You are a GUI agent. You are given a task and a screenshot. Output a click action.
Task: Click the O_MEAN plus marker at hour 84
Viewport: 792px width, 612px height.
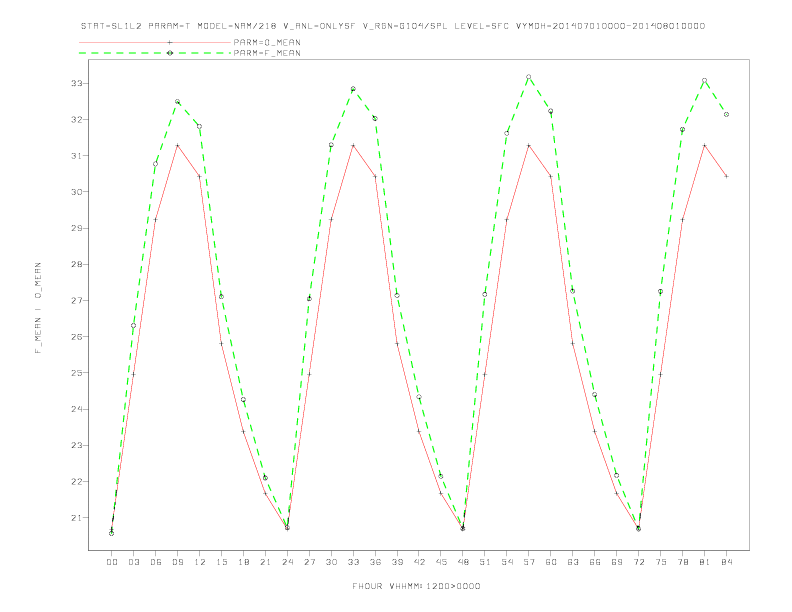click(726, 176)
